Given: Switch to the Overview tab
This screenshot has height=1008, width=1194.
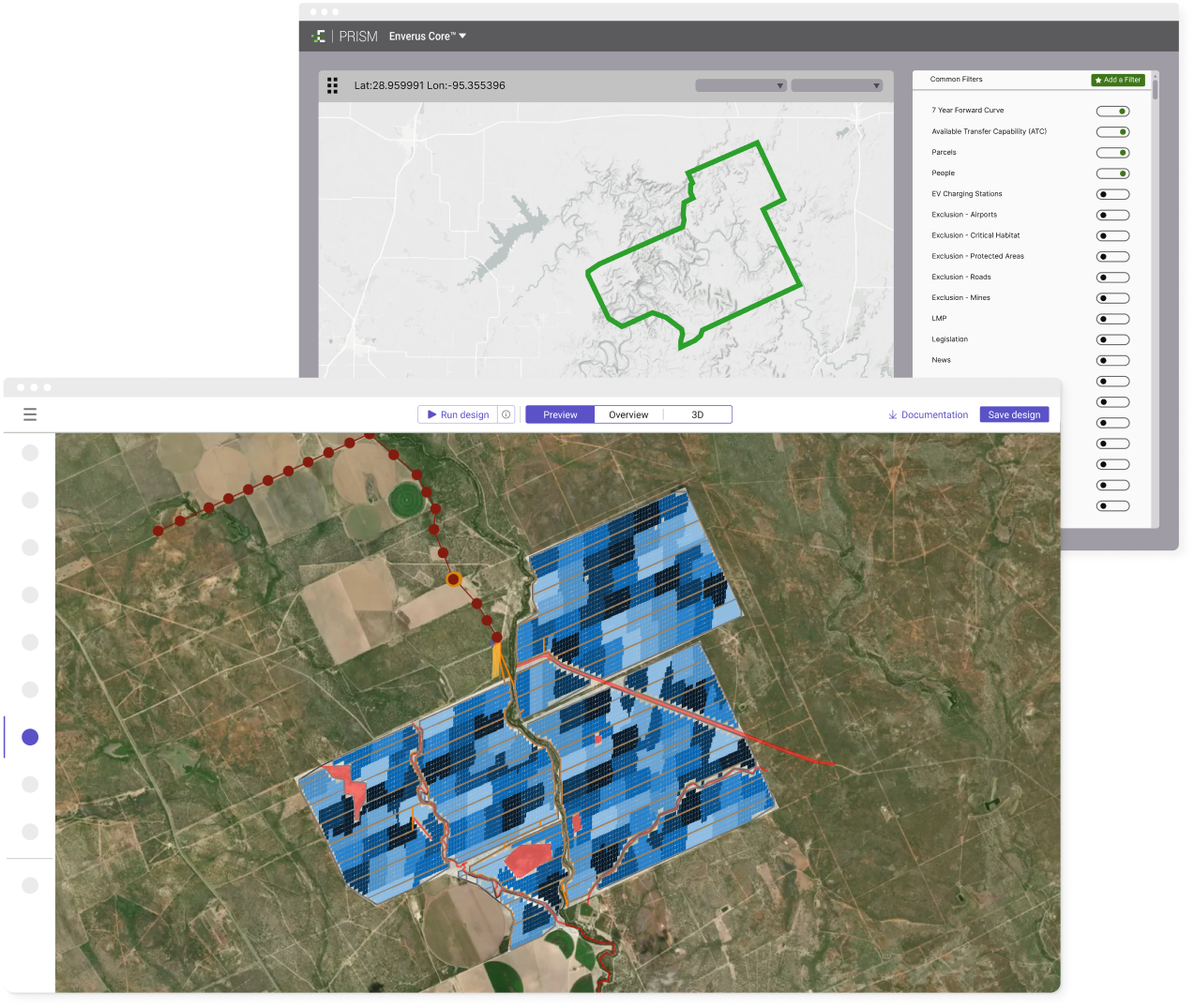Looking at the screenshot, I should click(x=628, y=414).
